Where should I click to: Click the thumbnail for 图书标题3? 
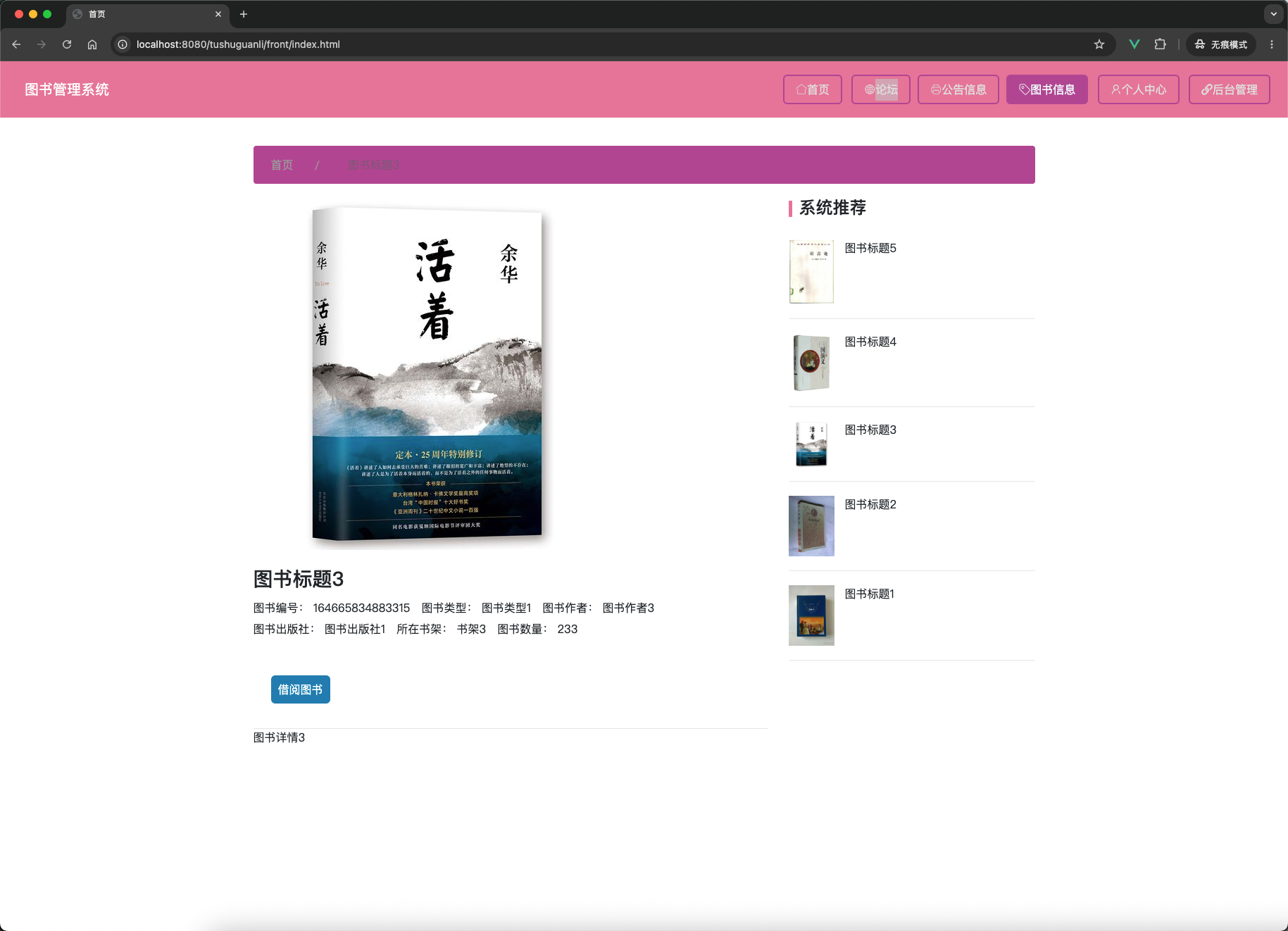pos(811,444)
